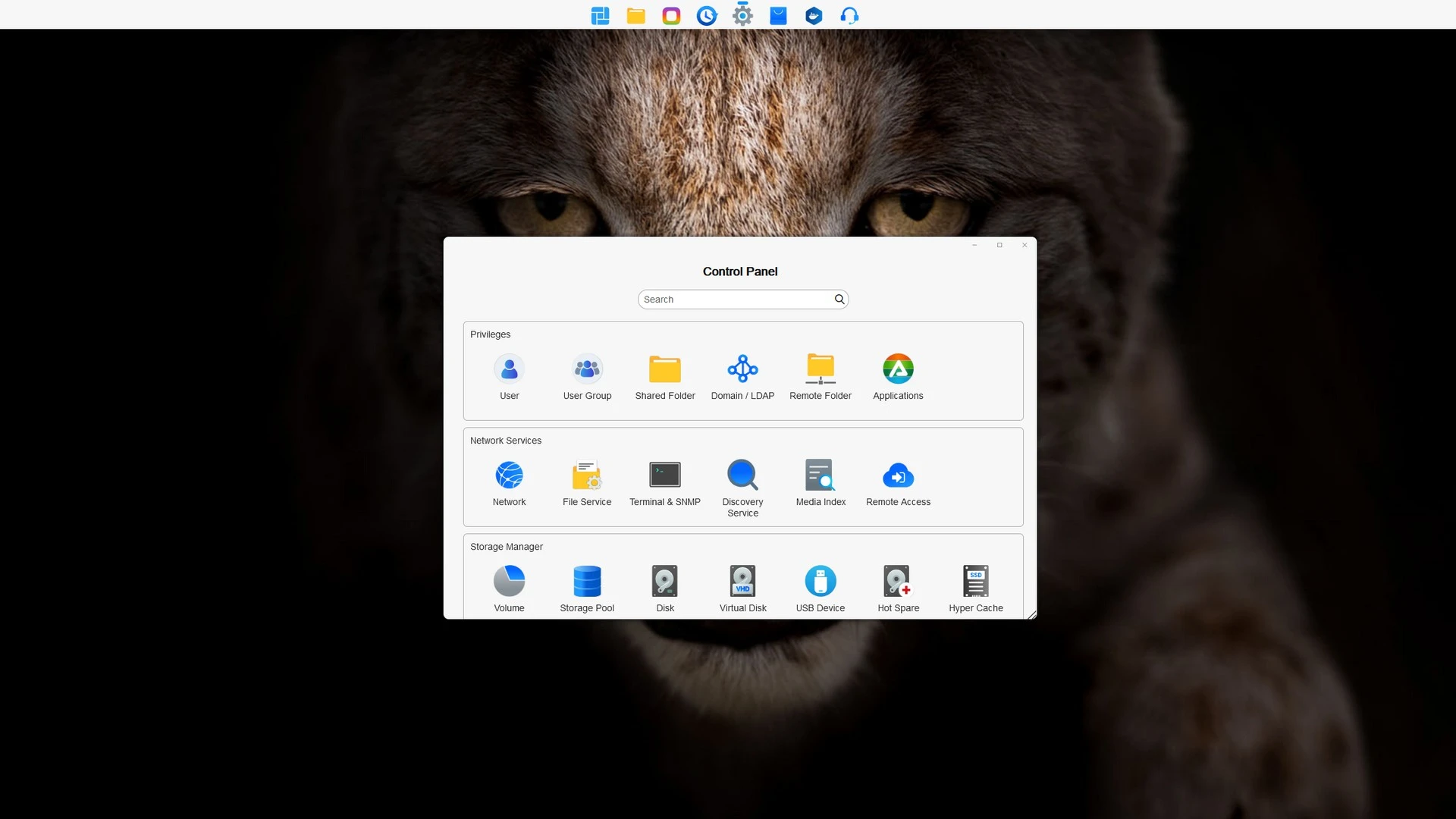Open Remote Folder icon
The image size is (1456, 819).
pyautogui.click(x=821, y=369)
